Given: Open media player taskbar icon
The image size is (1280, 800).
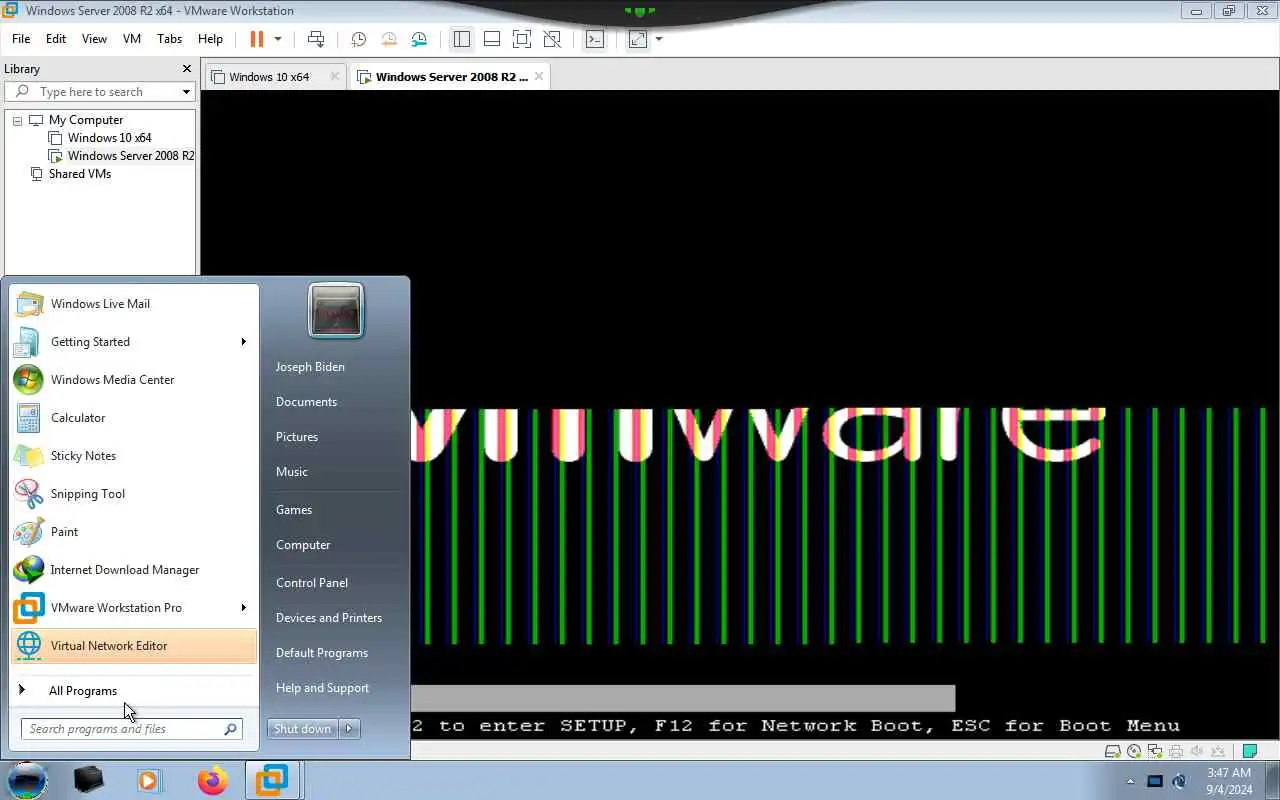Looking at the screenshot, I should pos(150,780).
